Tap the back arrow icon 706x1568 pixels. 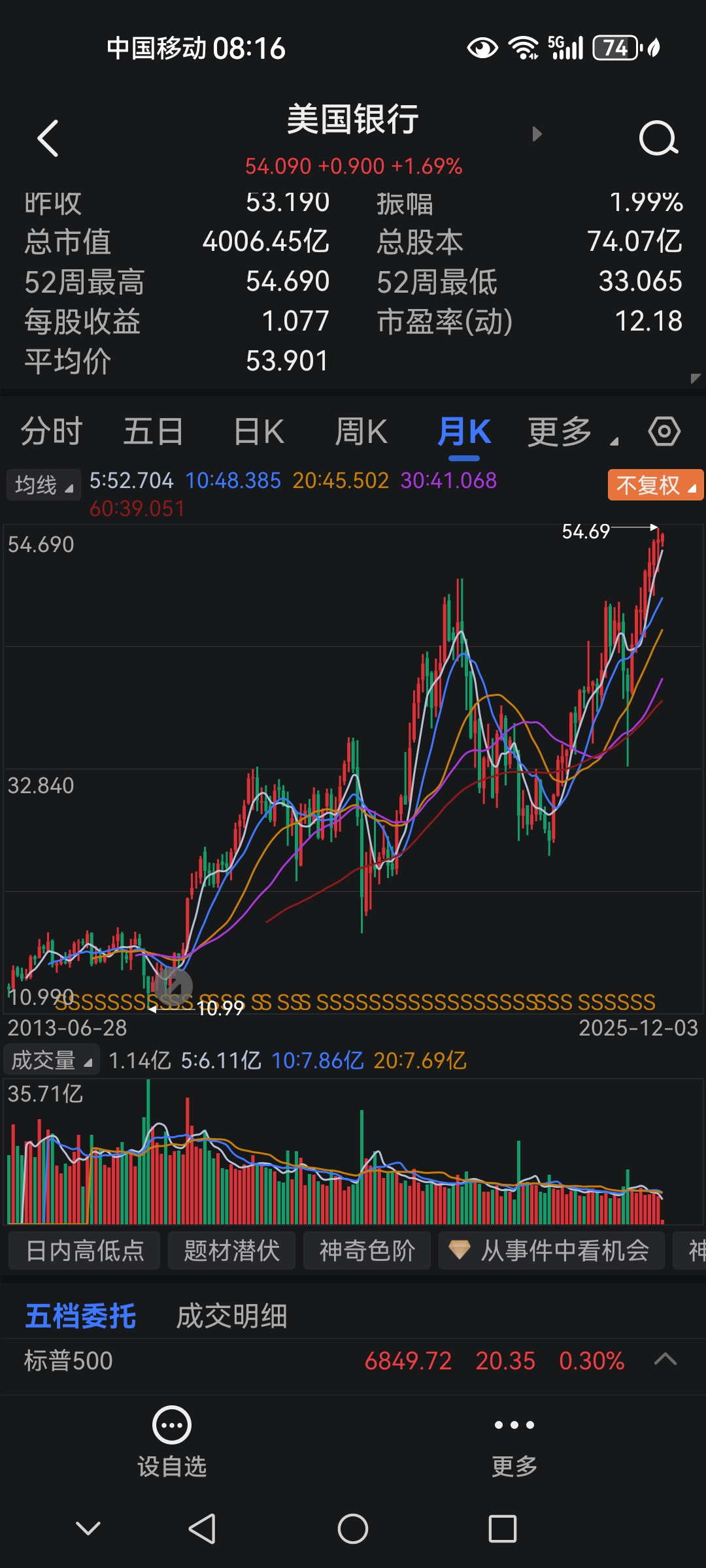pyautogui.click(x=48, y=138)
